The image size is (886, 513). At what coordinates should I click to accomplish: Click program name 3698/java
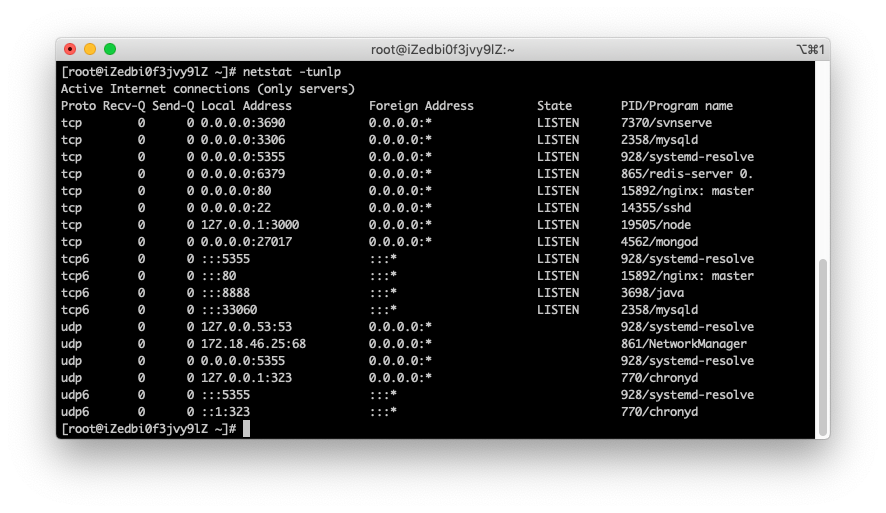pyautogui.click(x=653, y=293)
